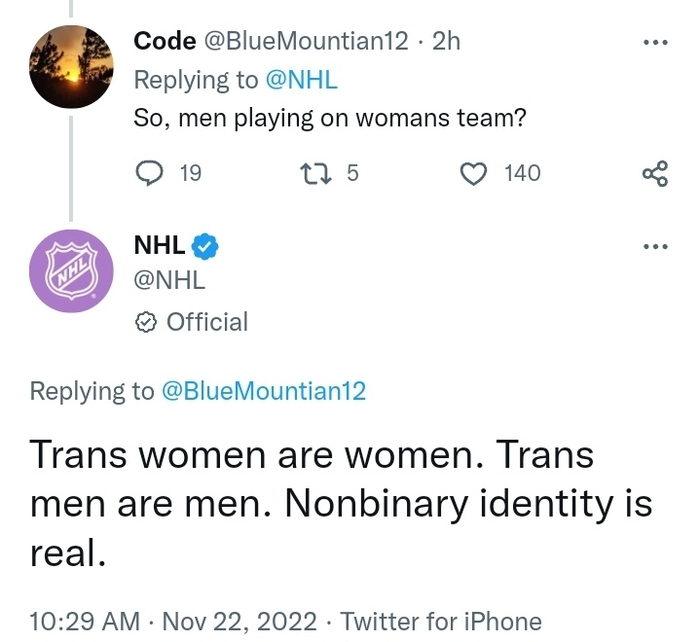Image resolution: width=700 pixels, height=642 pixels.
Task: Open the Twitter for iPhone source link
Action: [x=441, y=621]
